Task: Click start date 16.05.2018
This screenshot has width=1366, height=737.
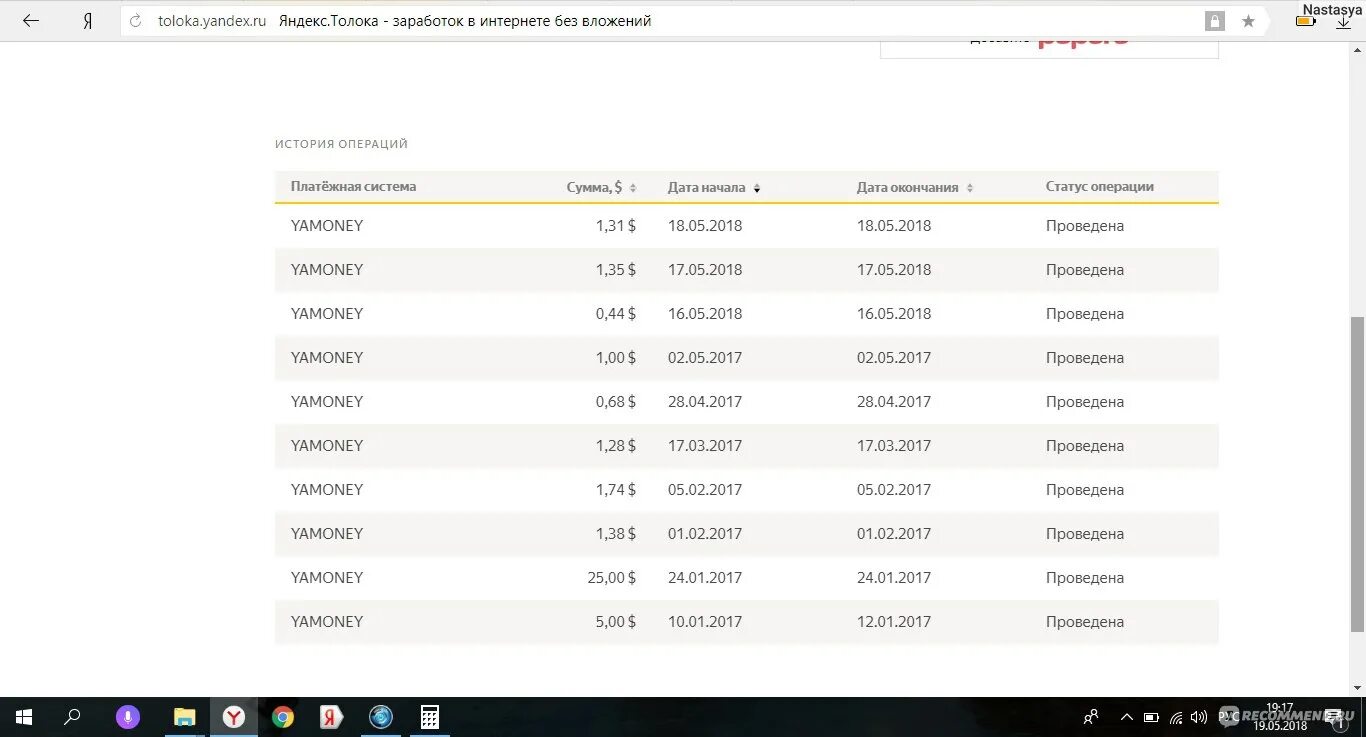Action: [705, 314]
